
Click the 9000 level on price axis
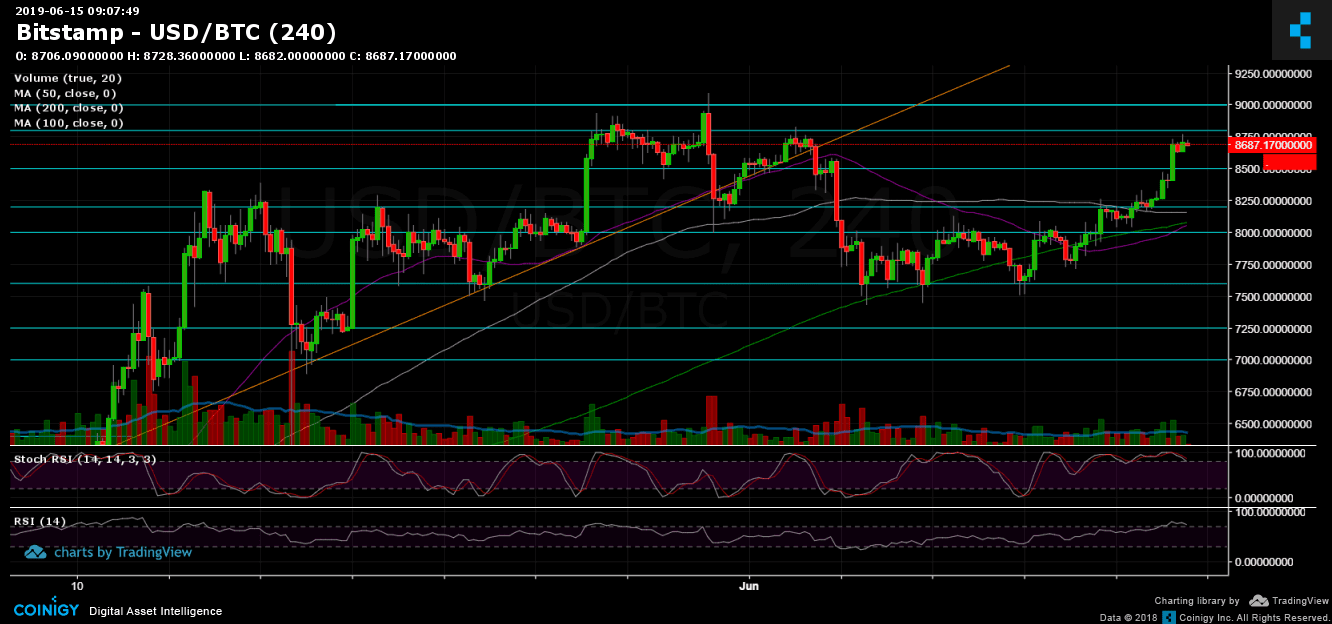click(1272, 105)
